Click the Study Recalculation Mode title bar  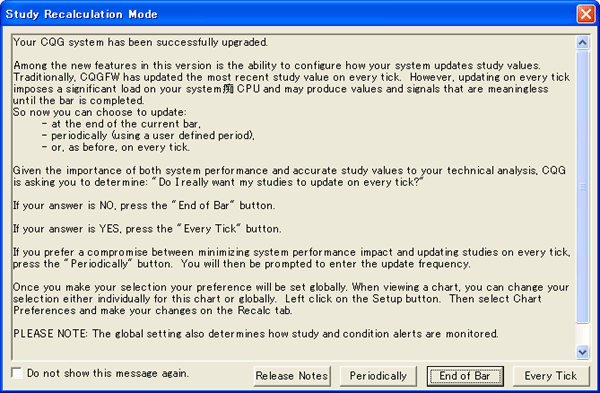click(287, 14)
